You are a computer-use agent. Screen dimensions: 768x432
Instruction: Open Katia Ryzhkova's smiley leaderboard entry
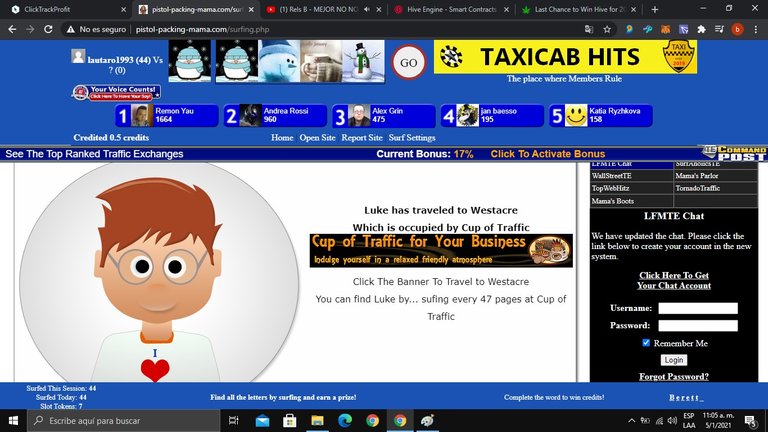(600, 116)
